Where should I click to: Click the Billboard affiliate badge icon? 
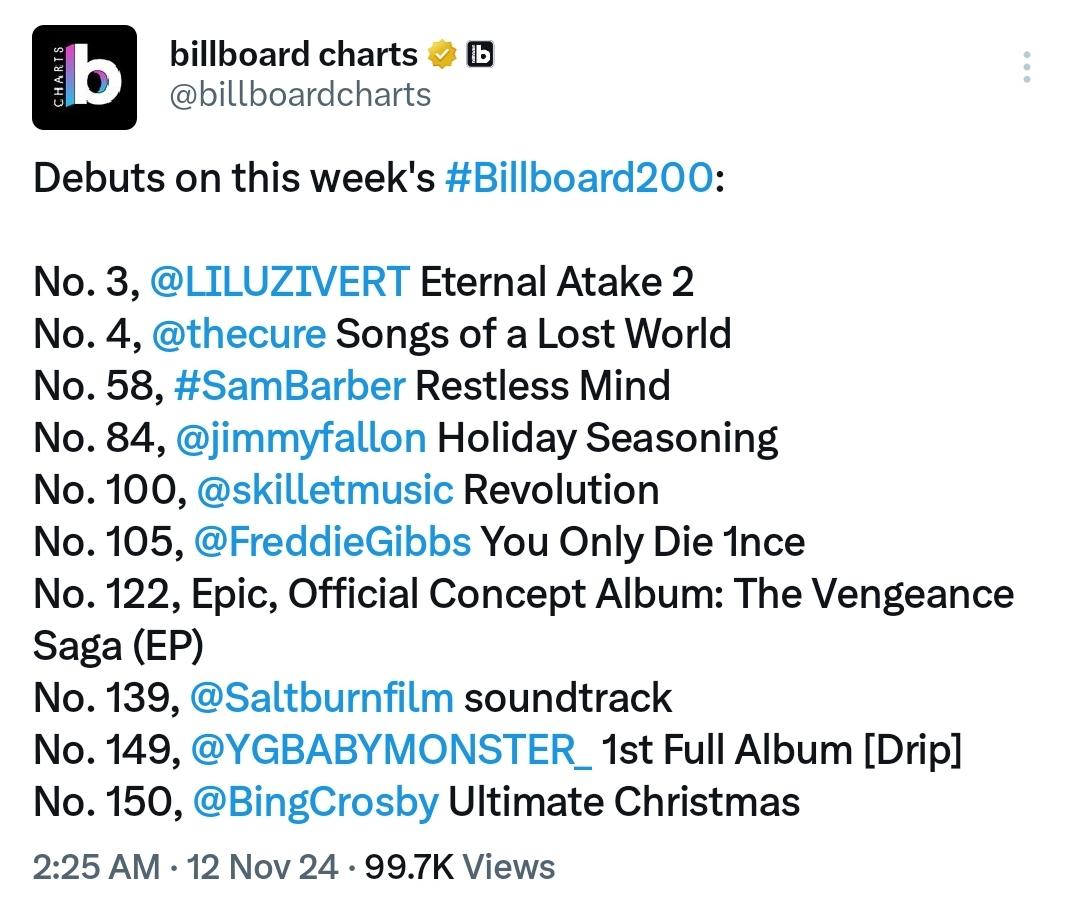(x=480, y=54)
